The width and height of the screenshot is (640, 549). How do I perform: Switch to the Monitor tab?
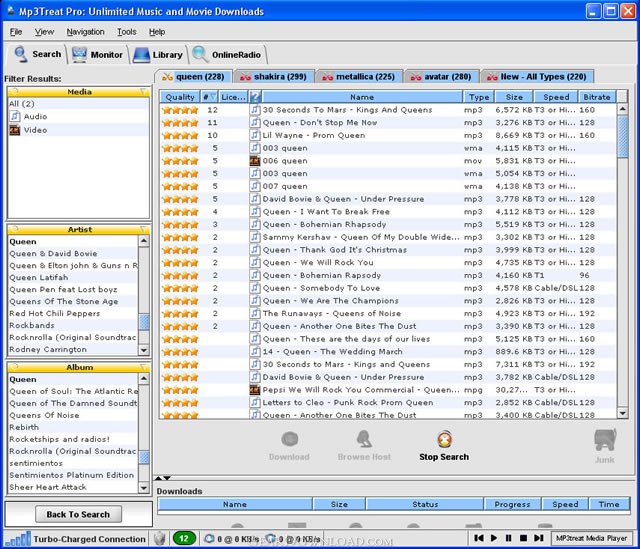[x=98, y=55]
